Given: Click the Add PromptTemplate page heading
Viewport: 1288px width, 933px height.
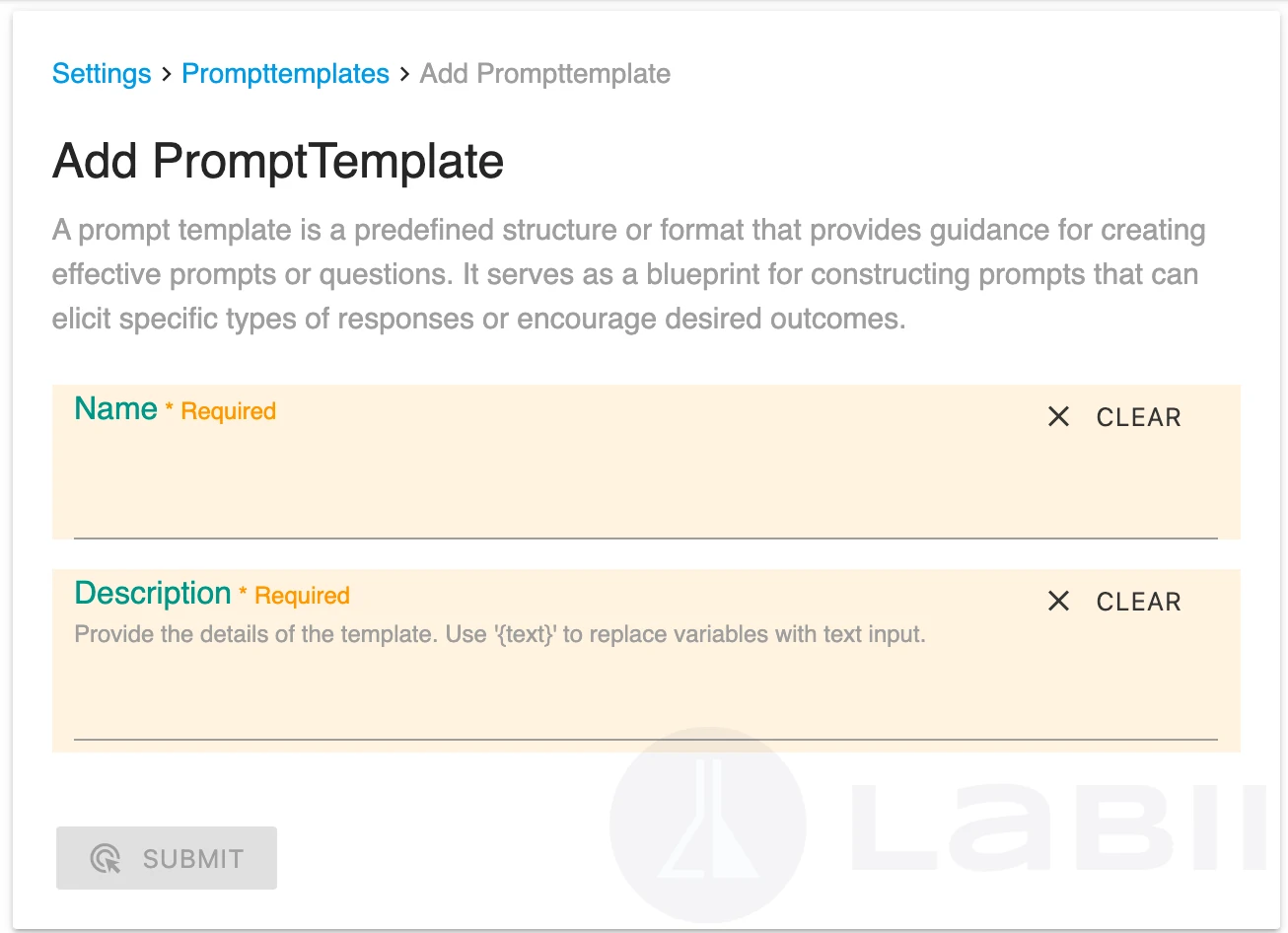Looking at the screenshot, I should coord(278,161).
